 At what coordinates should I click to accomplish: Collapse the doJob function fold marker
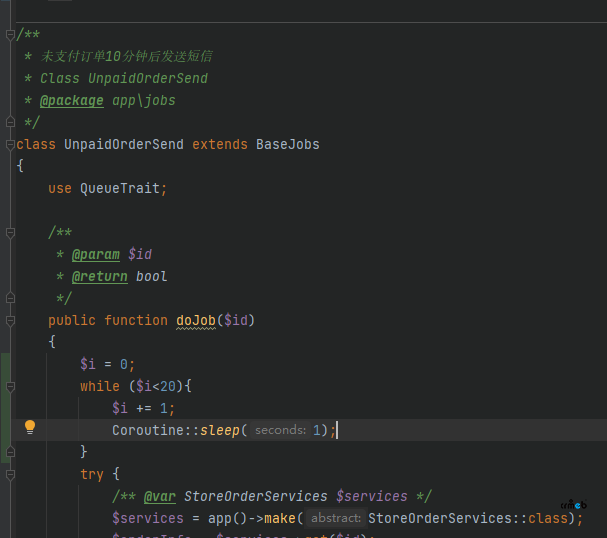coord(10,320)
